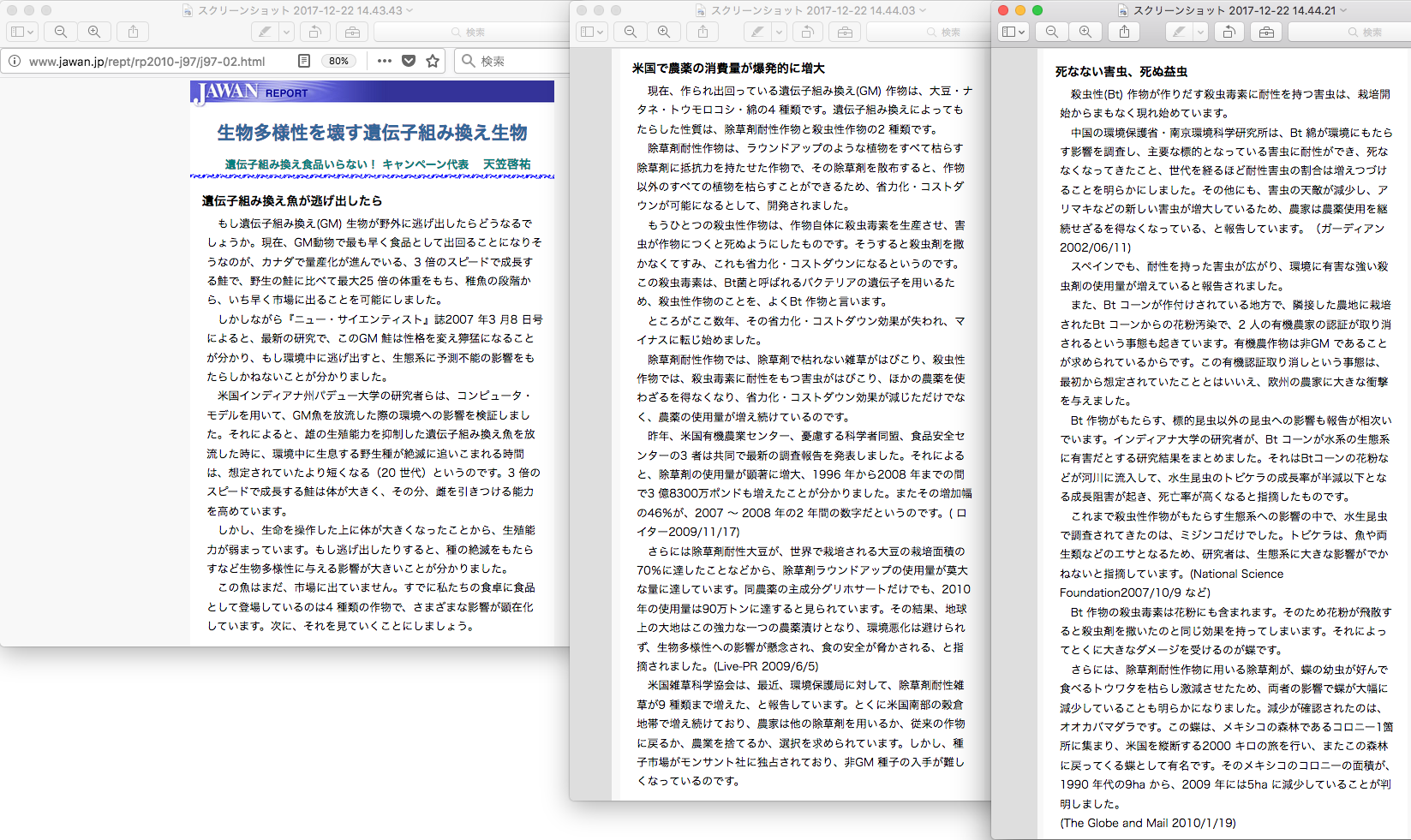Select the highlight pen in 14.43.43 window
Screen dimensions: 1411x840
[x=266, y=32]
